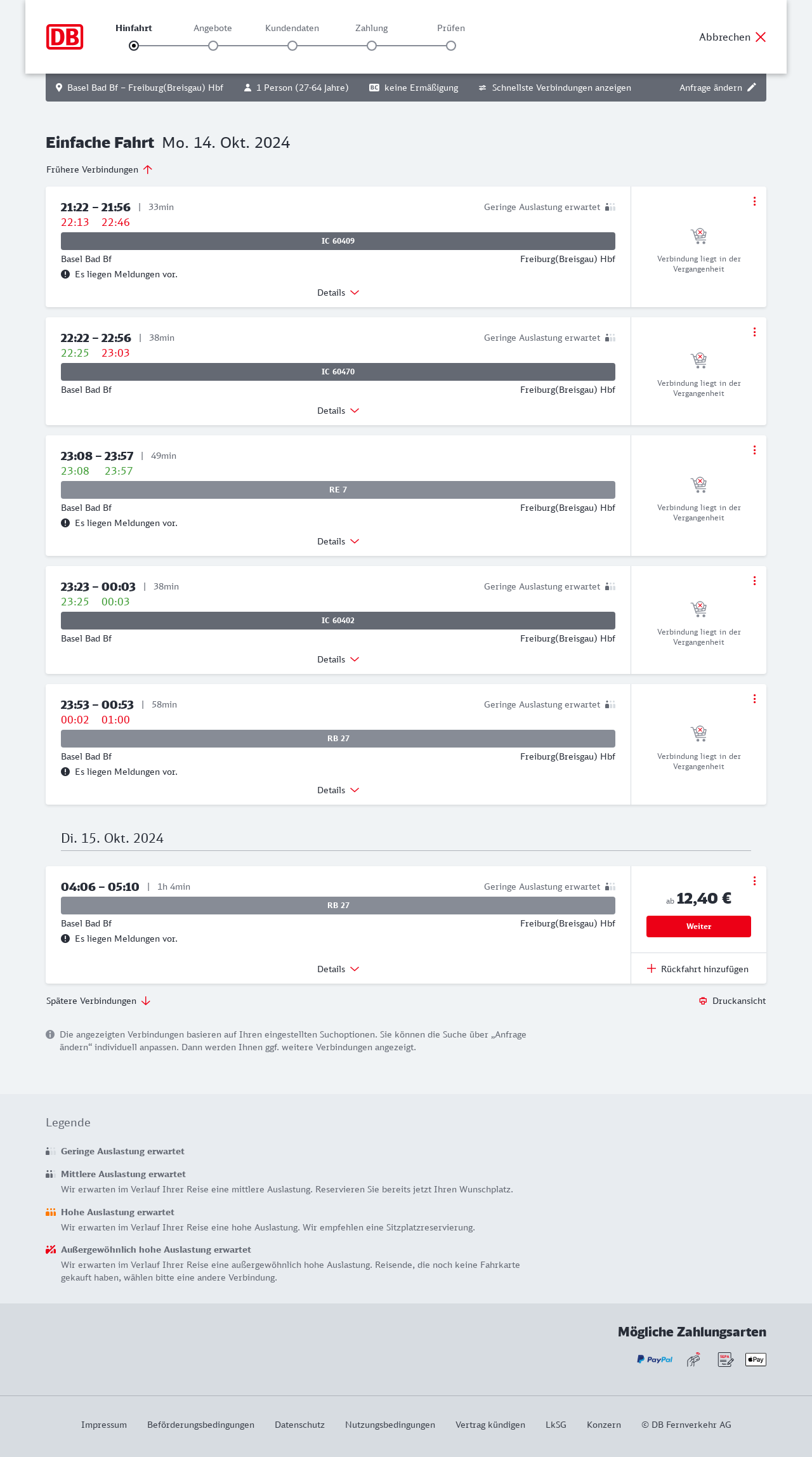Show Frühere Verbindungen
Screen dimensions: 812x1457
99,169
